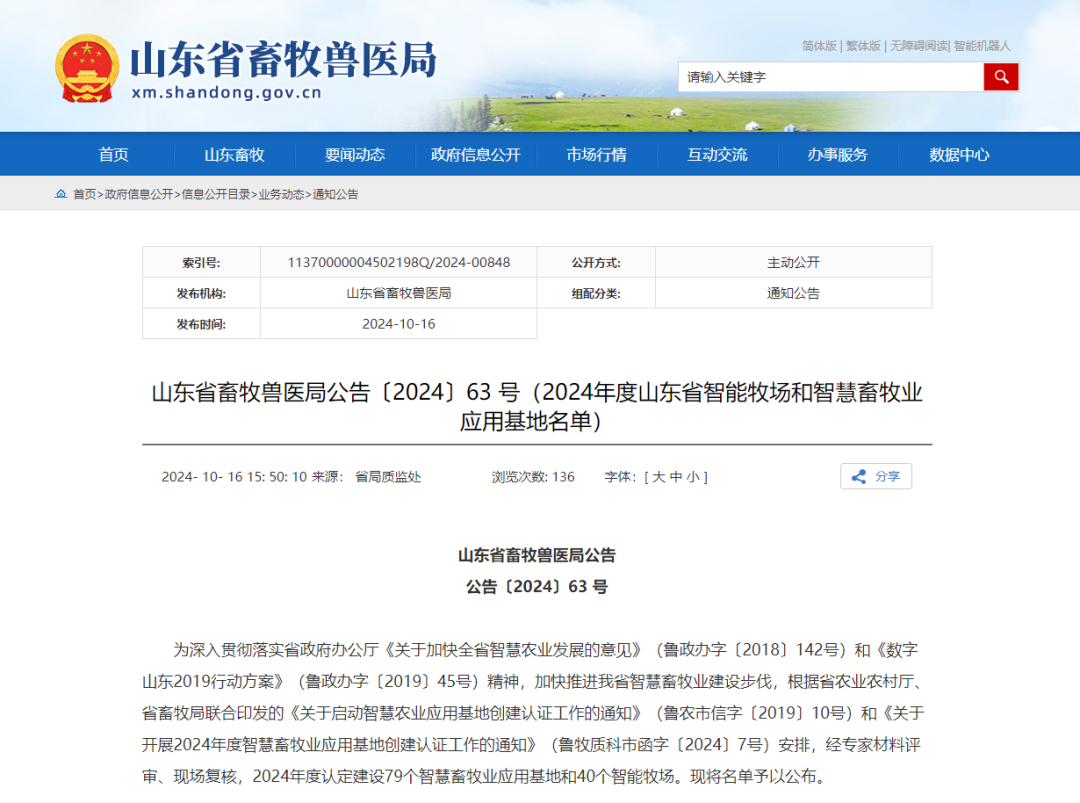Screen dimensions: 1080x803
Task: Click the national emblem logo
Action: (x=86, y=68)
